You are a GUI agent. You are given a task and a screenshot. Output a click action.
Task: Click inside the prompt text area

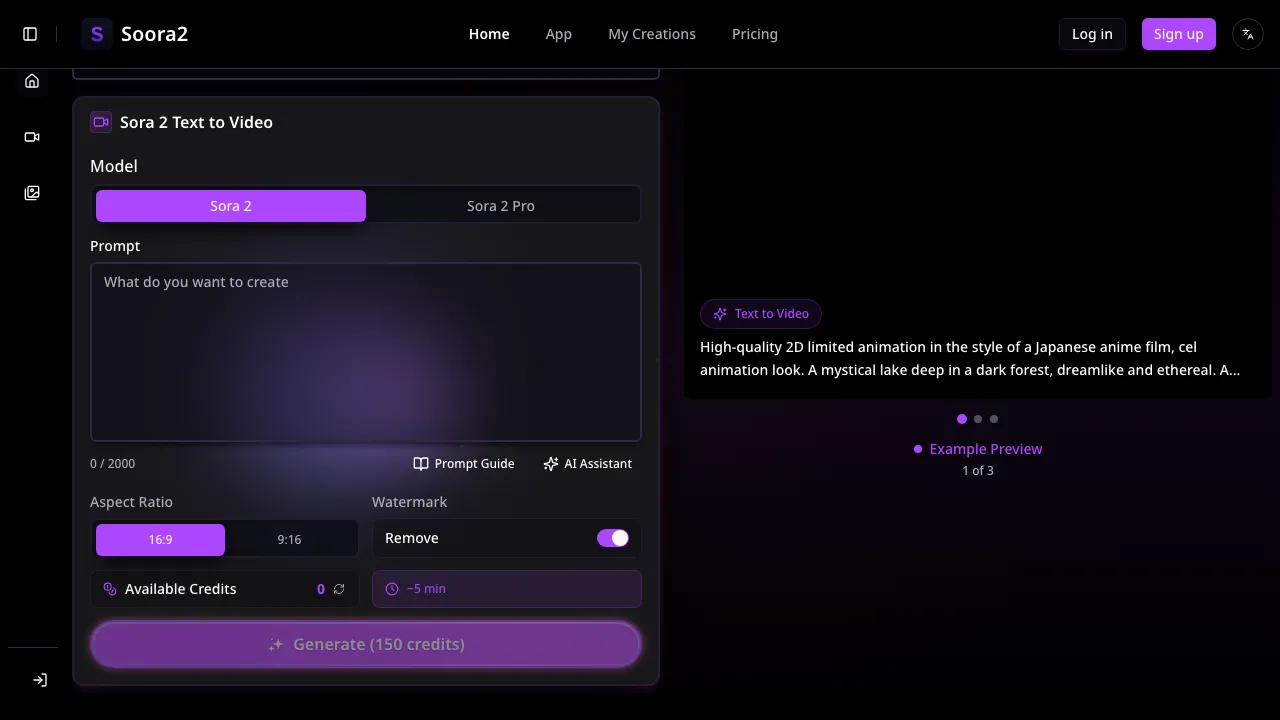pos(366,350)
